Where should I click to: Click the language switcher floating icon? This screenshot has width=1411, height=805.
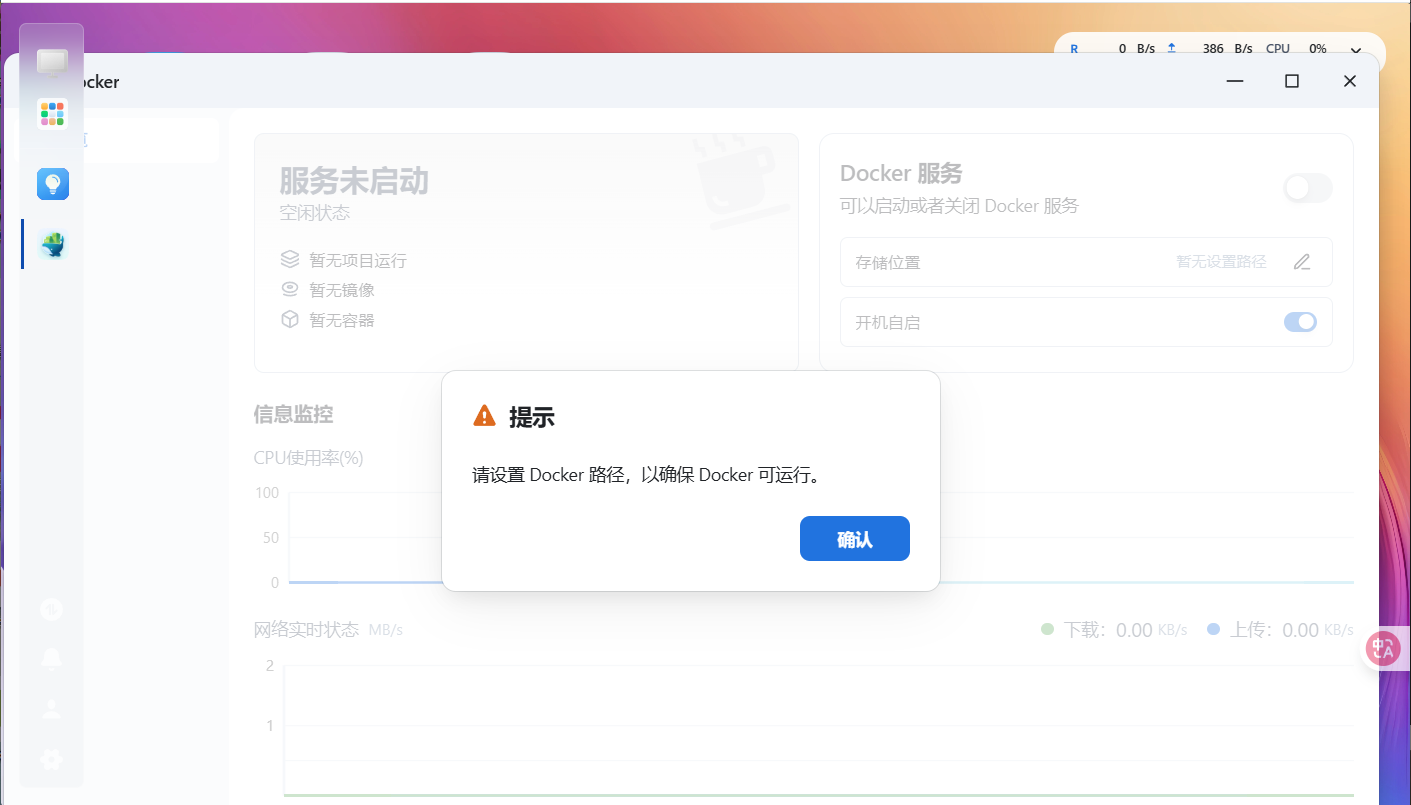(1384, 648)
